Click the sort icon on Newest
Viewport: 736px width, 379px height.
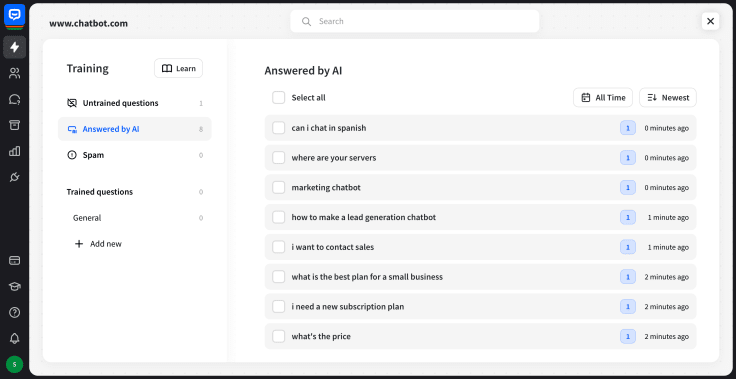(x=652, y=98)
